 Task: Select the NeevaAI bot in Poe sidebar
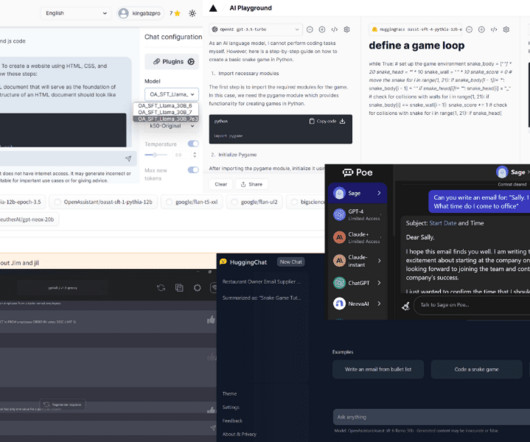tap(358, 304)
